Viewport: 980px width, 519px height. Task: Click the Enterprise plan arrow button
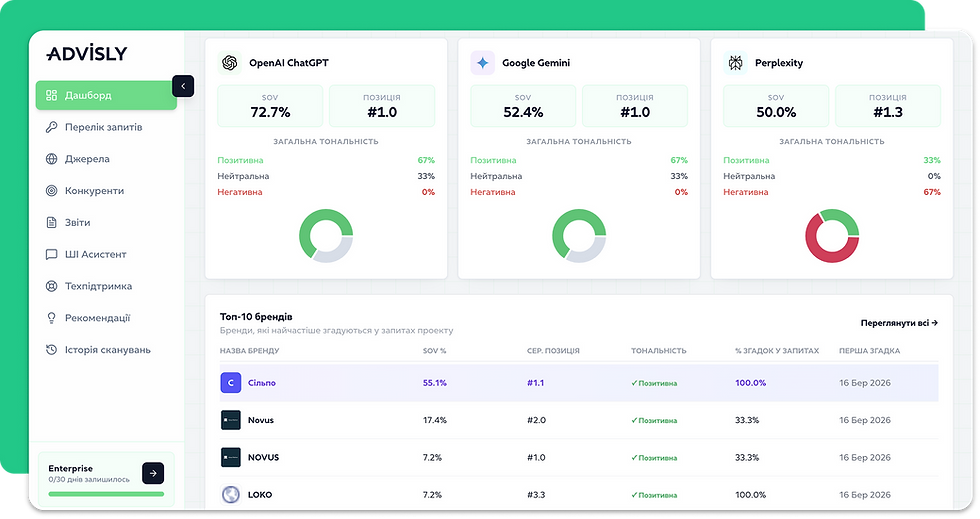153,473
